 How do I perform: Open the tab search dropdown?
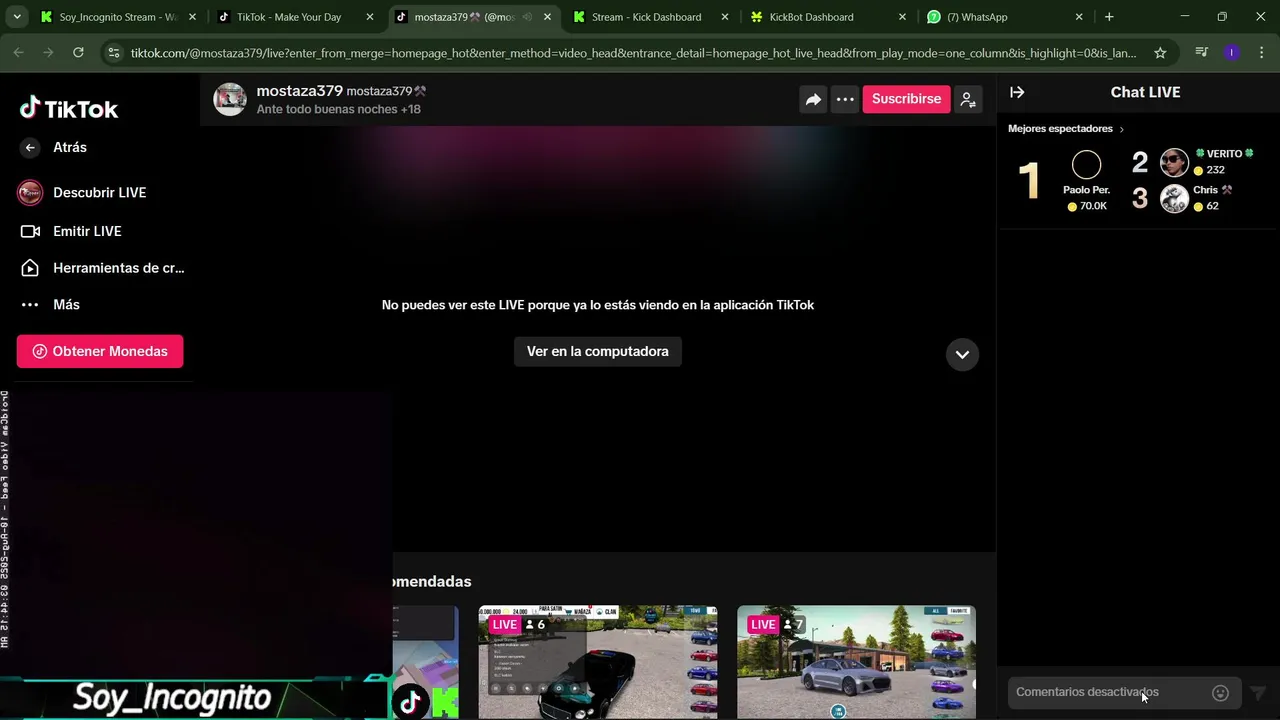click(x=17, y=17)
